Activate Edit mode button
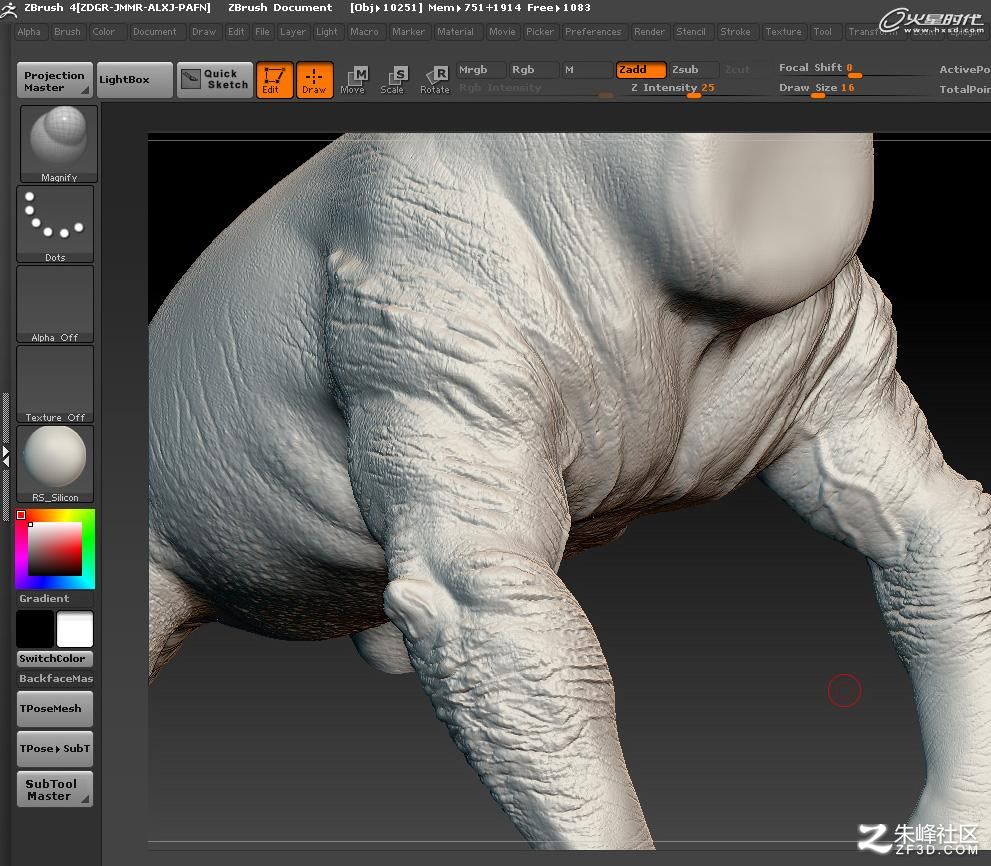 click(274, 80)
